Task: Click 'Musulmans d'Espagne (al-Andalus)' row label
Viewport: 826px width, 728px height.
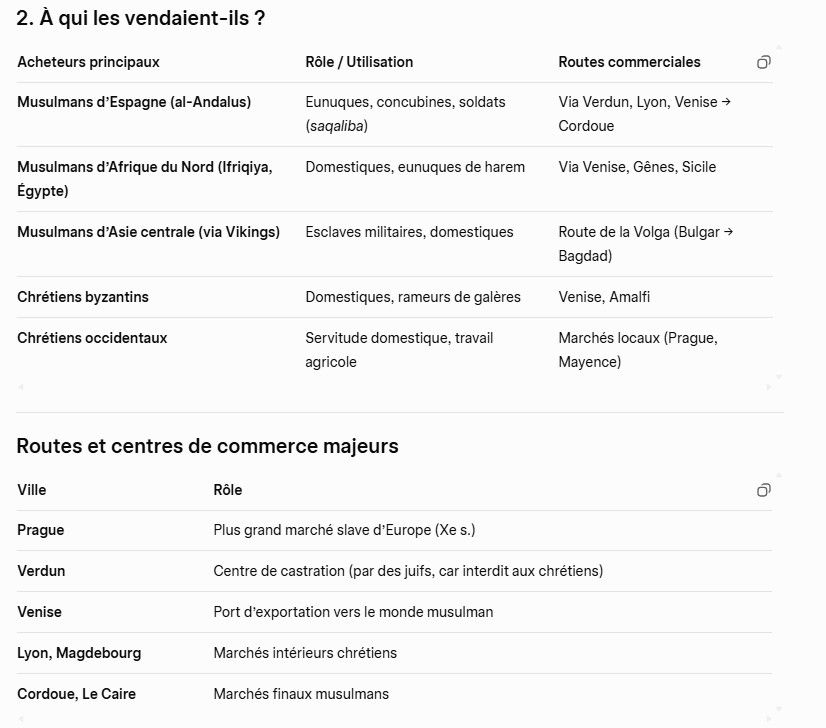Action: [x=134, y=102]
